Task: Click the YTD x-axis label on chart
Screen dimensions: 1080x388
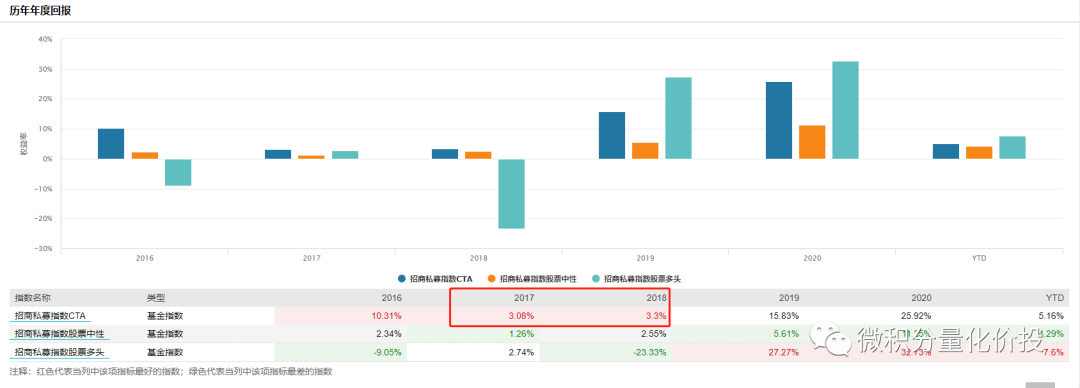Action: [x=979, y=258]
